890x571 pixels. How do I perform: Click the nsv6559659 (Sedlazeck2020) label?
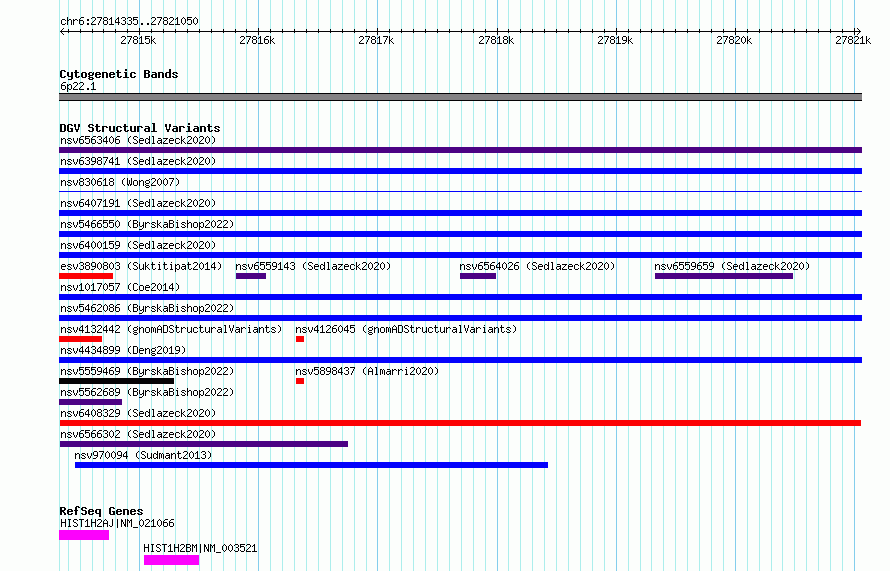(732, 266)
